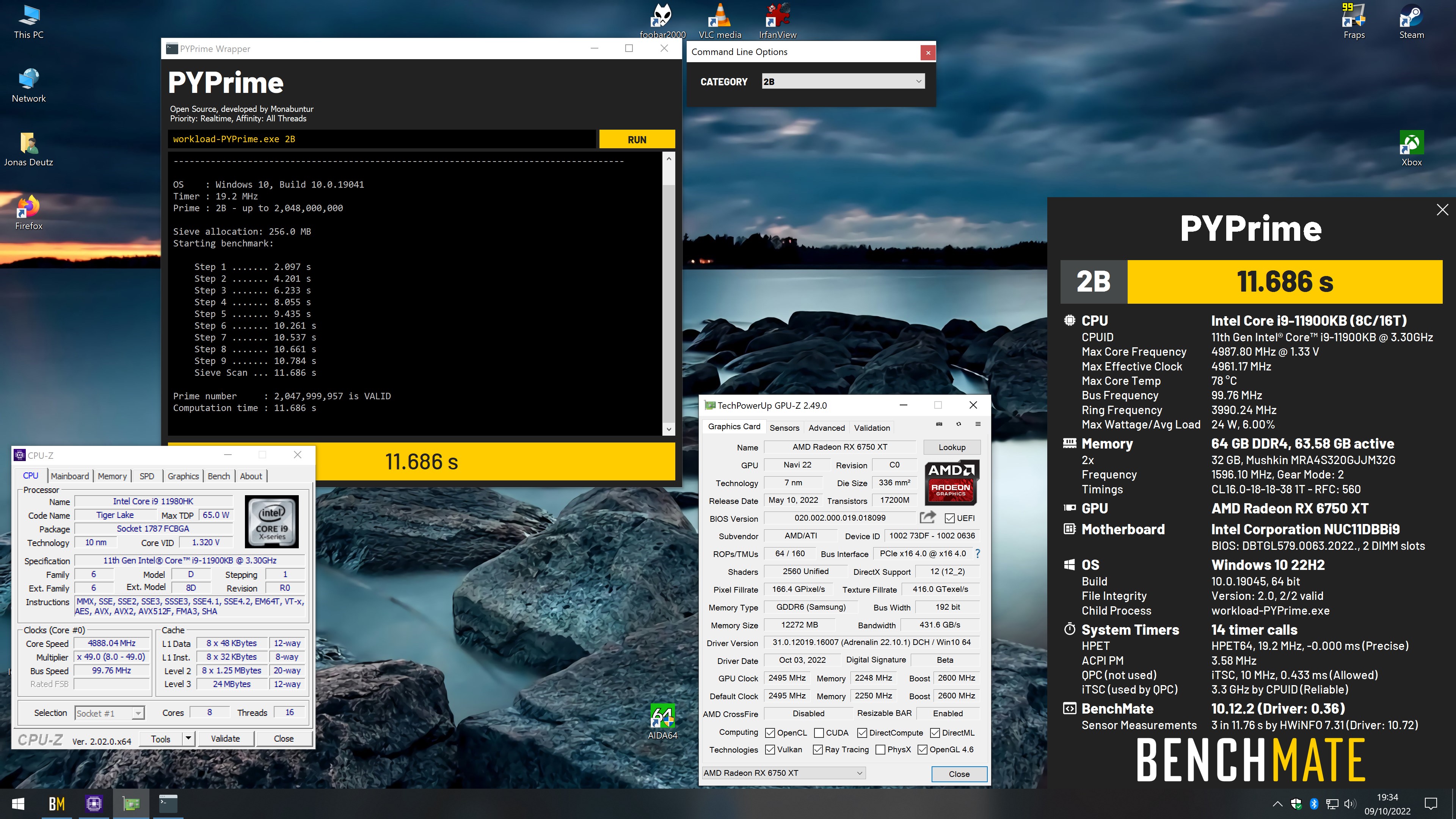Click GPU-Z Lookup button

[952, 447]
